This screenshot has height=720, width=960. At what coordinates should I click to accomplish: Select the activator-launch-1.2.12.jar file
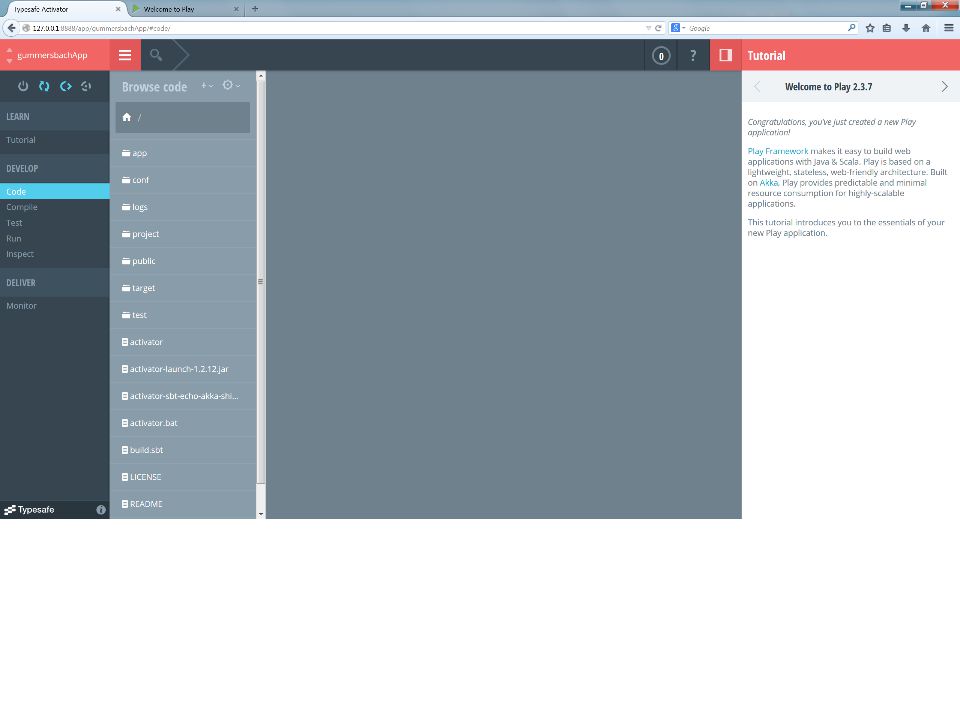pos(183,369)
